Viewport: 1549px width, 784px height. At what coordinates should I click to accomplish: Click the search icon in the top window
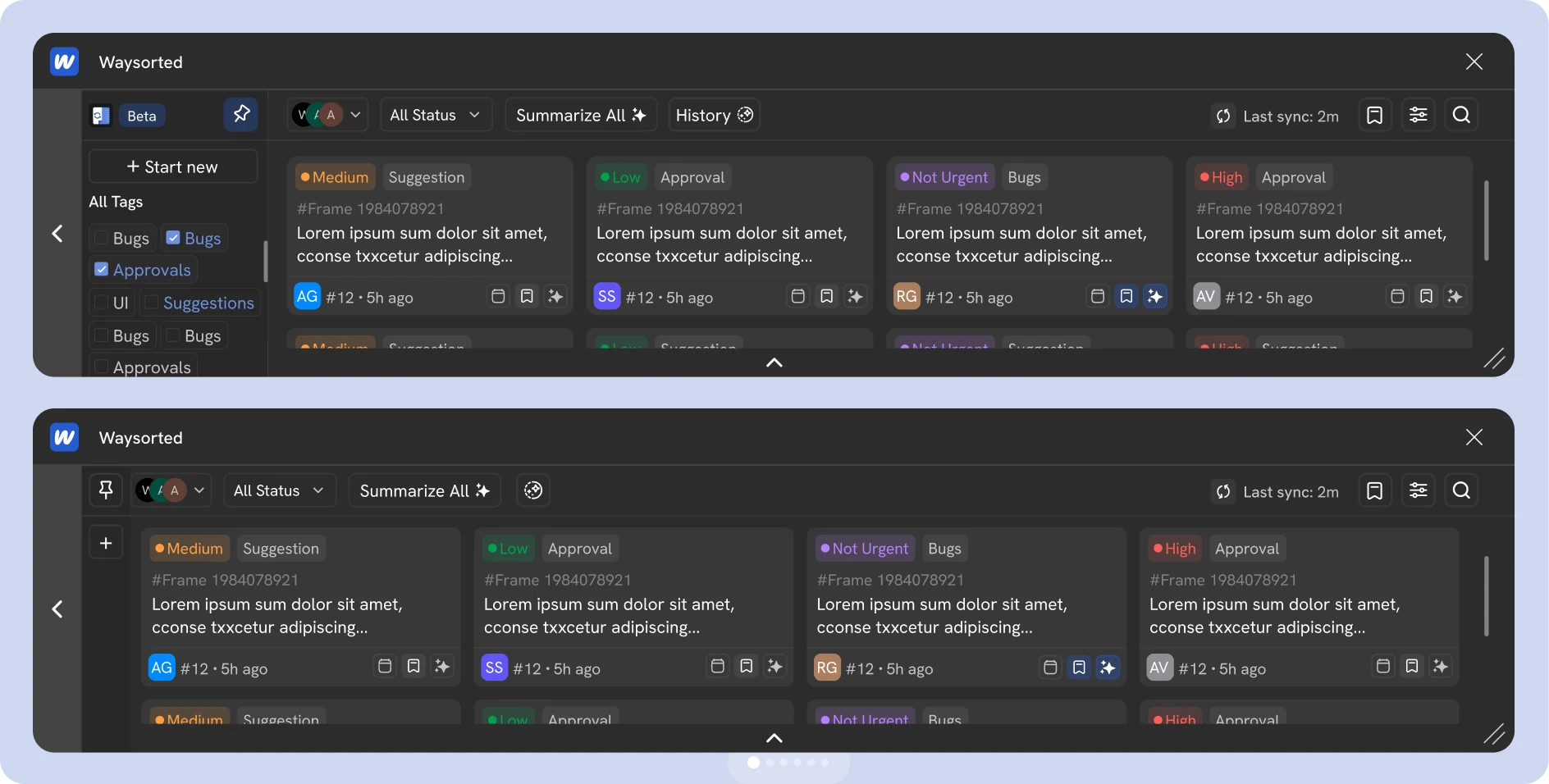click(1461, 115)
